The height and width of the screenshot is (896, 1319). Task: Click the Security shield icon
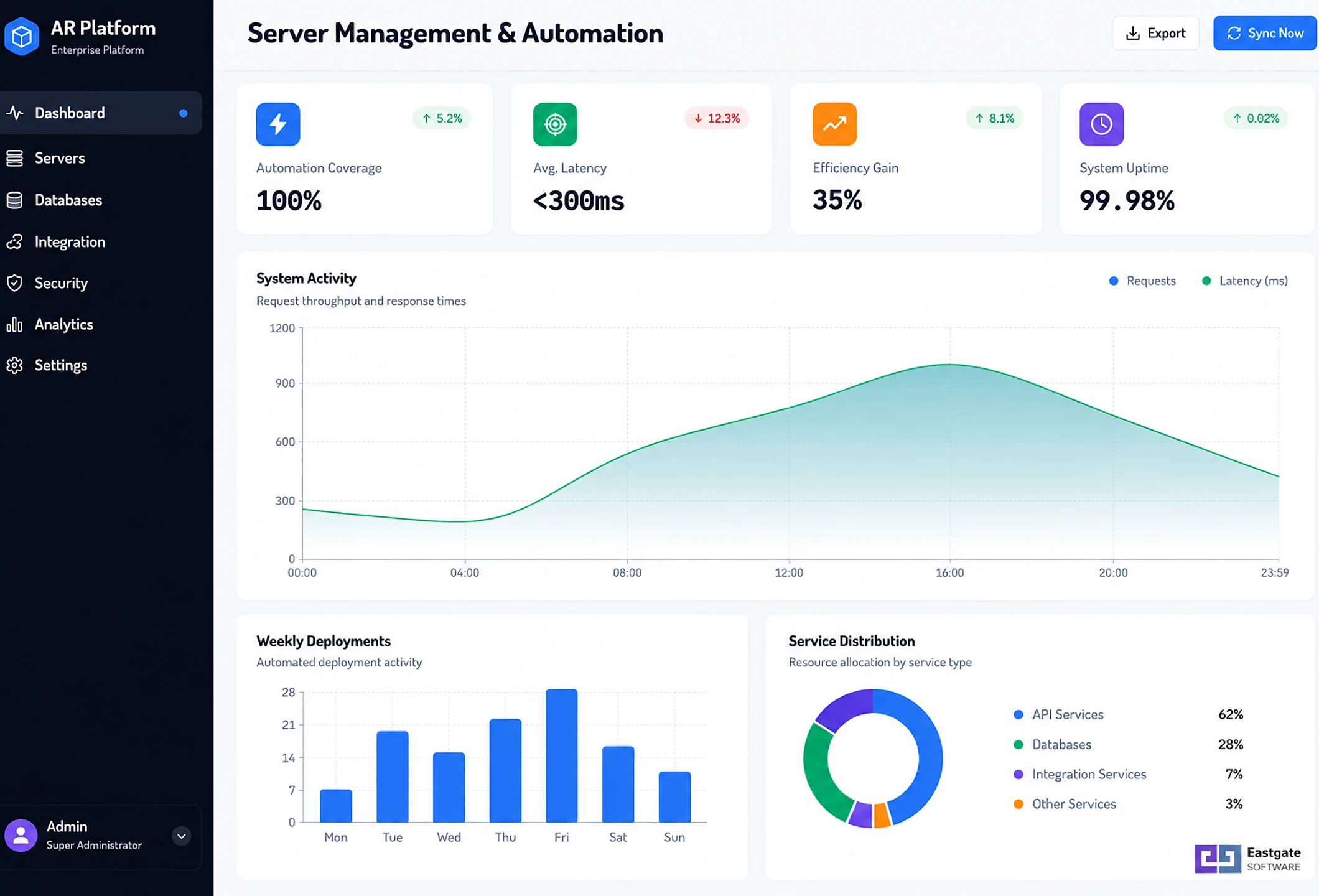[x=15, y=283]
